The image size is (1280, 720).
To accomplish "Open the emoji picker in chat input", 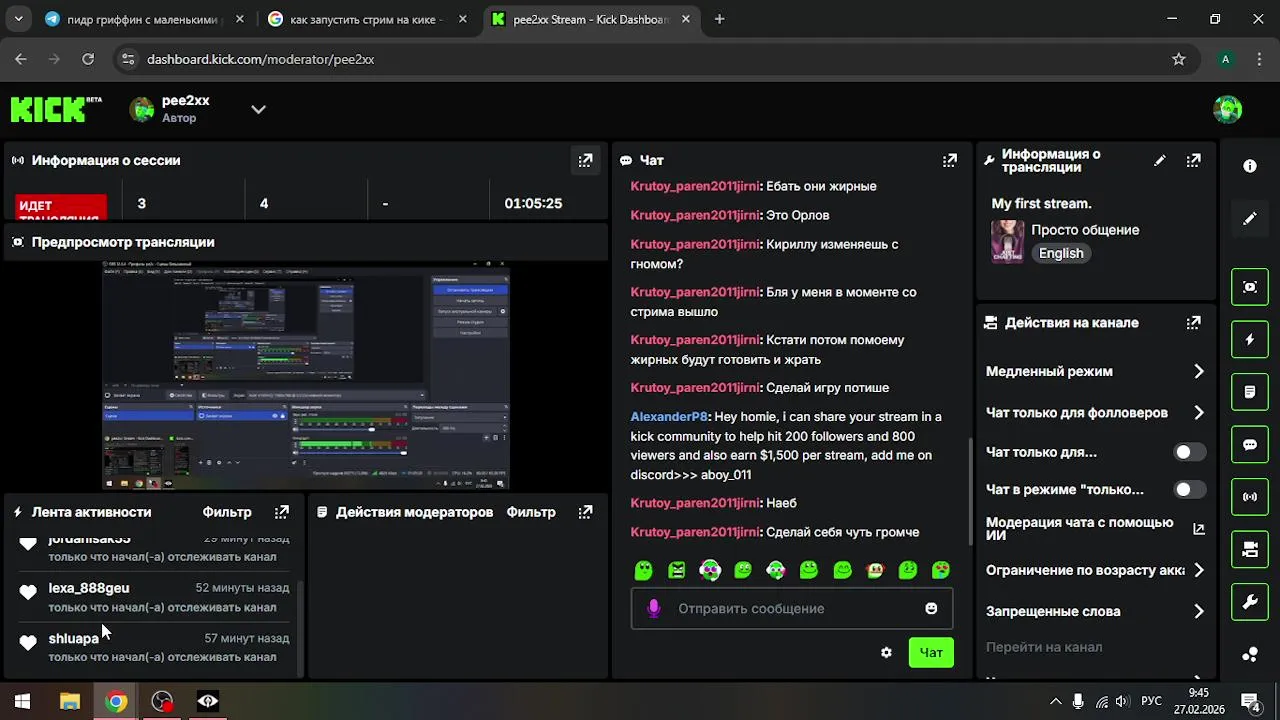I will point(931,608).
